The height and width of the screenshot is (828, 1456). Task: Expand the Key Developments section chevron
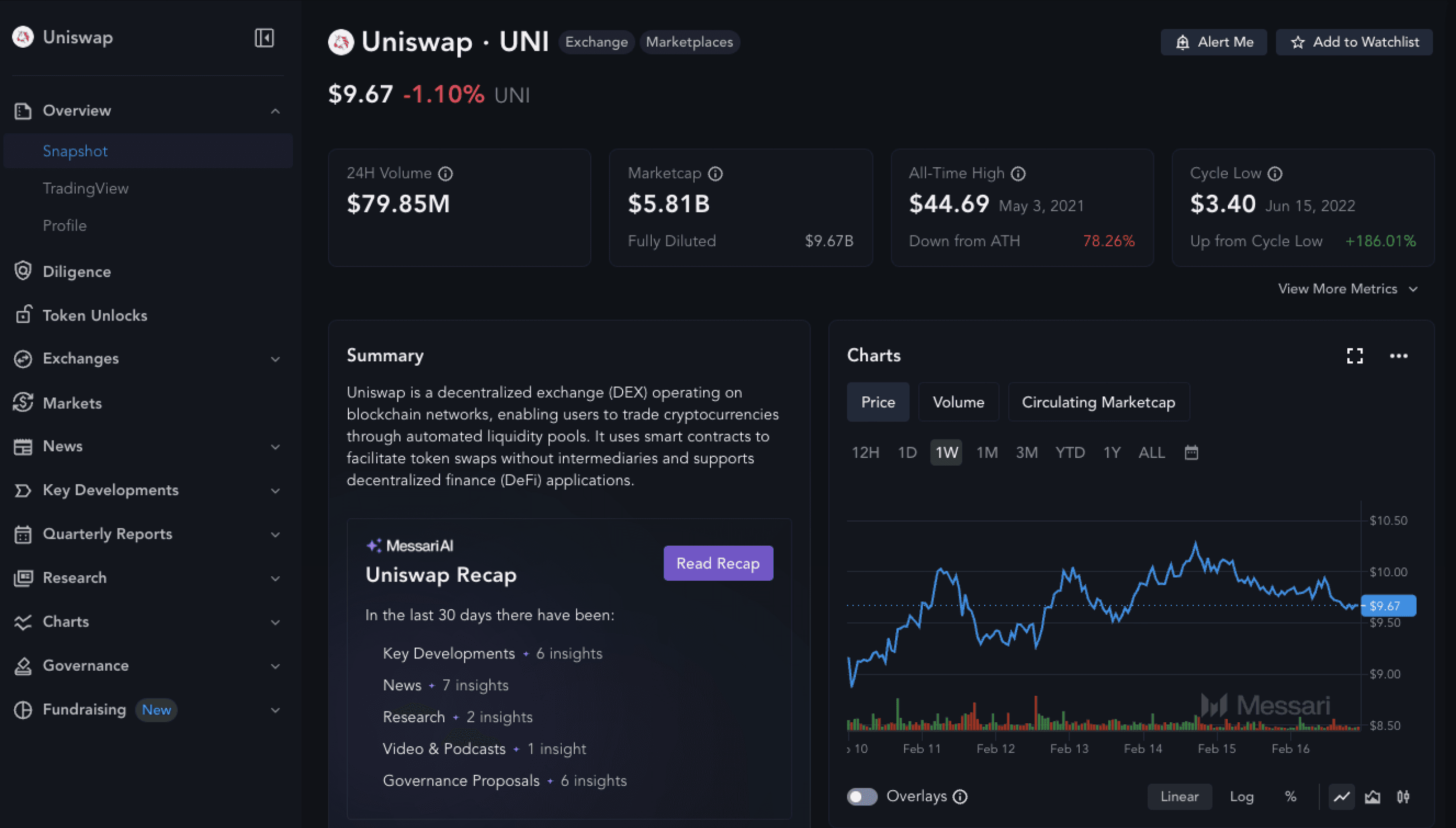tap(275, 491)
